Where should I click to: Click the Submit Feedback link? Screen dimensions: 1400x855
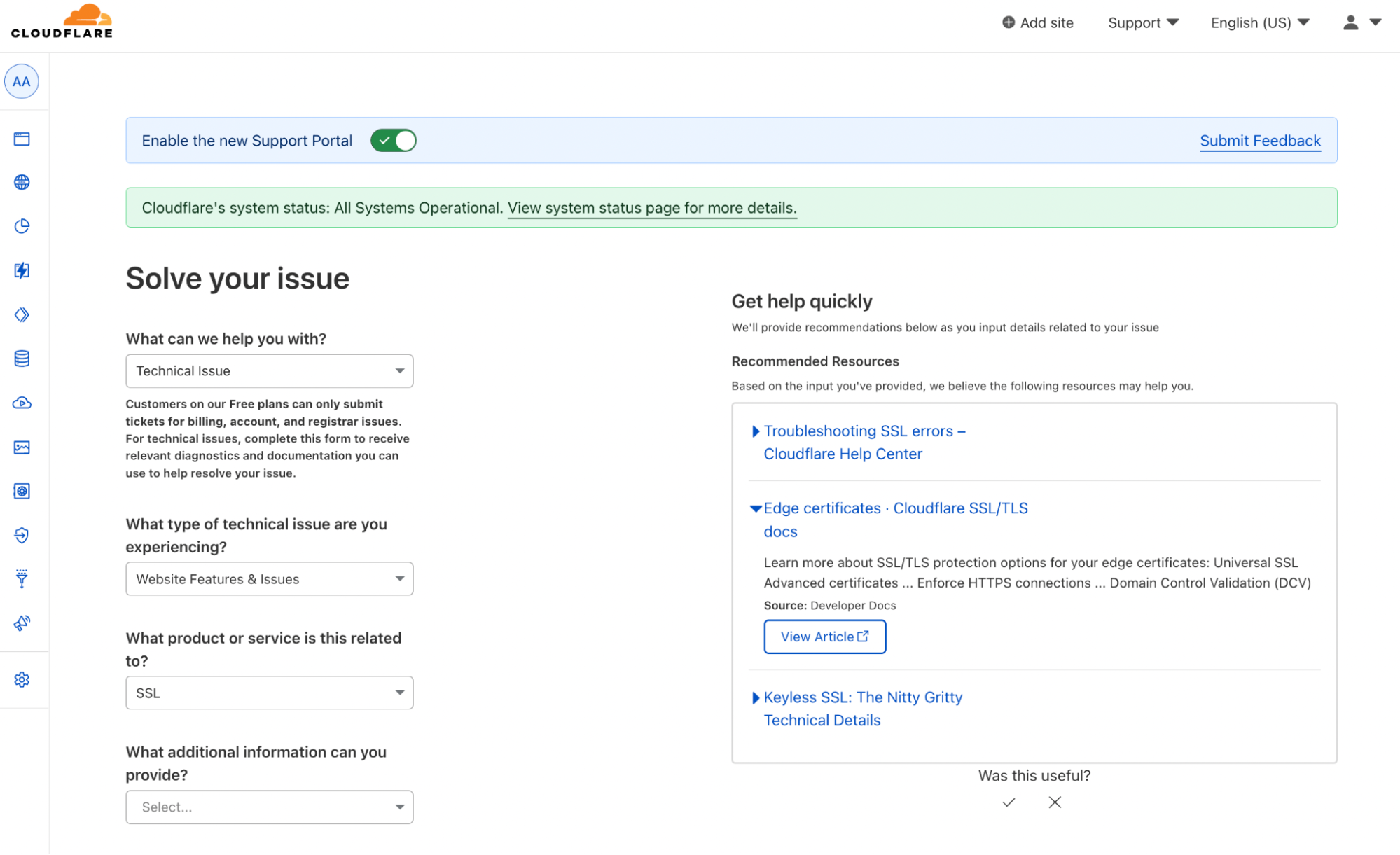click(1260, 141)
